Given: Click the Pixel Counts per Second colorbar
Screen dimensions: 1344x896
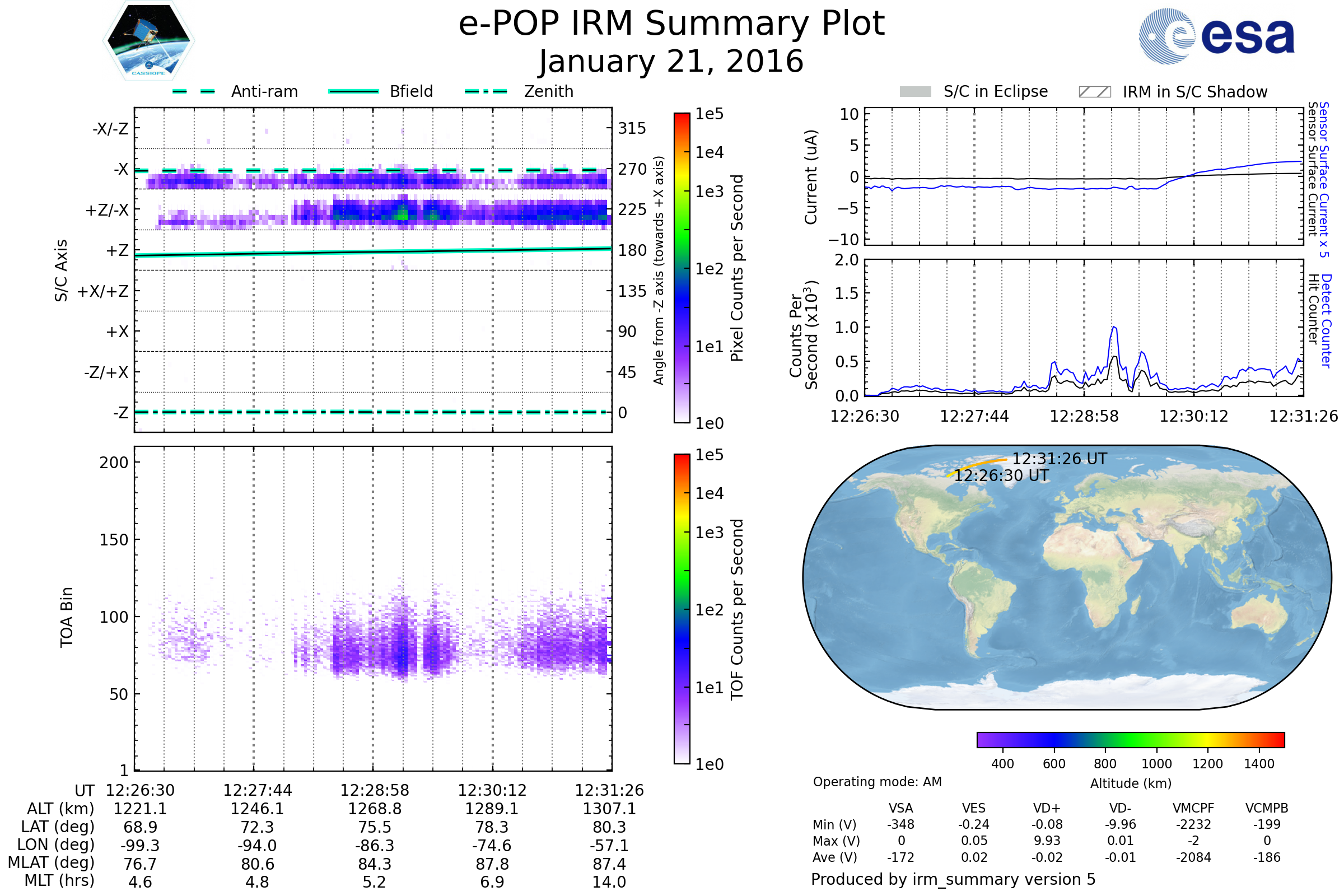Looking at the screenshot, I should [x=682, y=268].
